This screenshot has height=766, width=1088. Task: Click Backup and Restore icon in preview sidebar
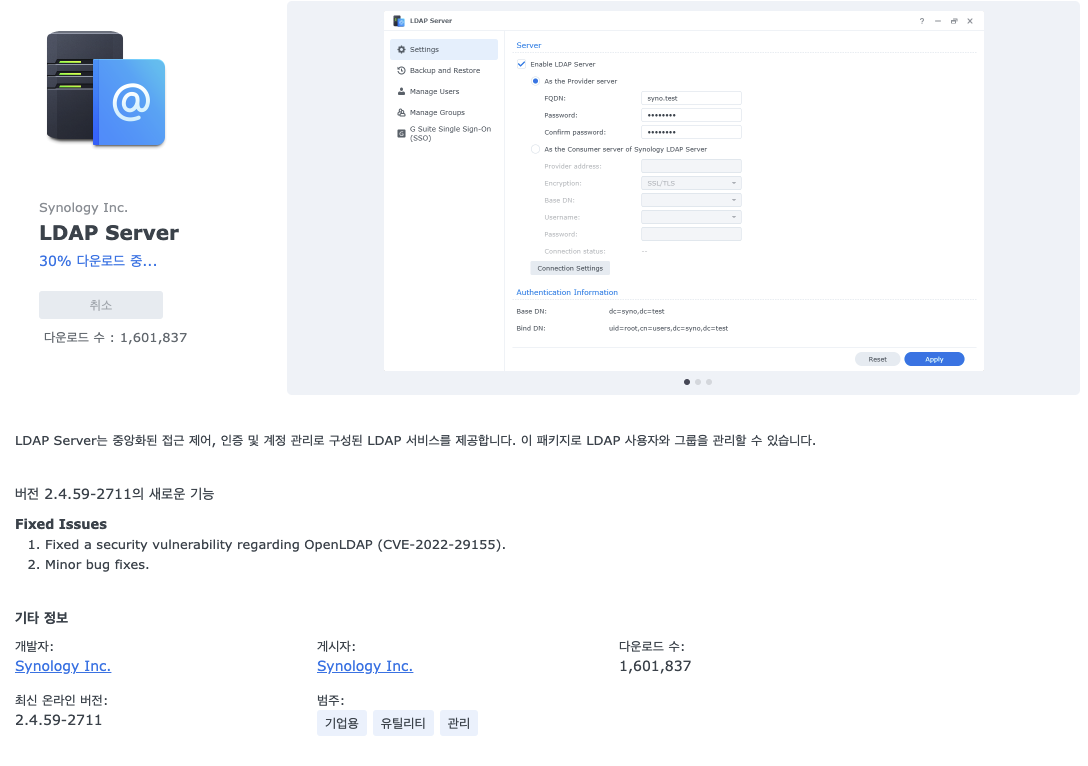click(x=401, y=70)
